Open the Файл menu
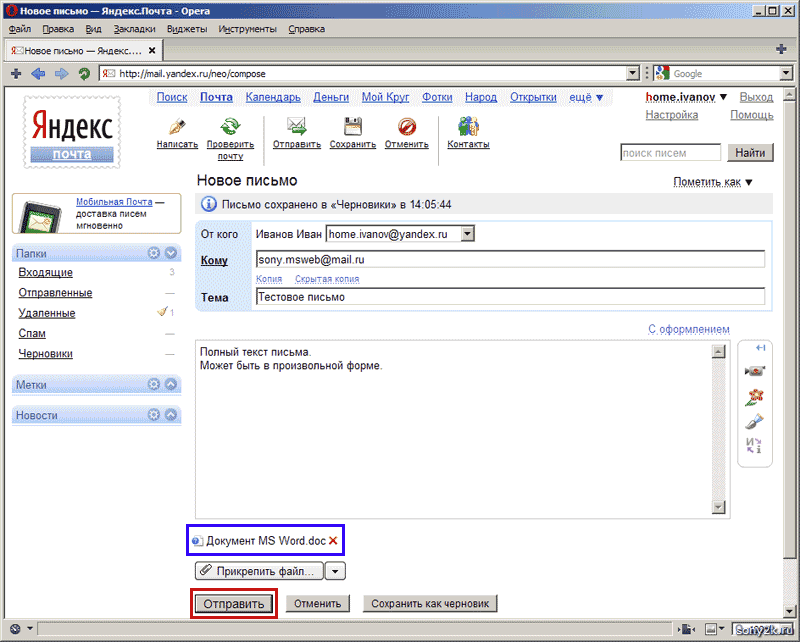Viewport: 800px width, 642px height. pyautogui.click(x=20, y=29)
